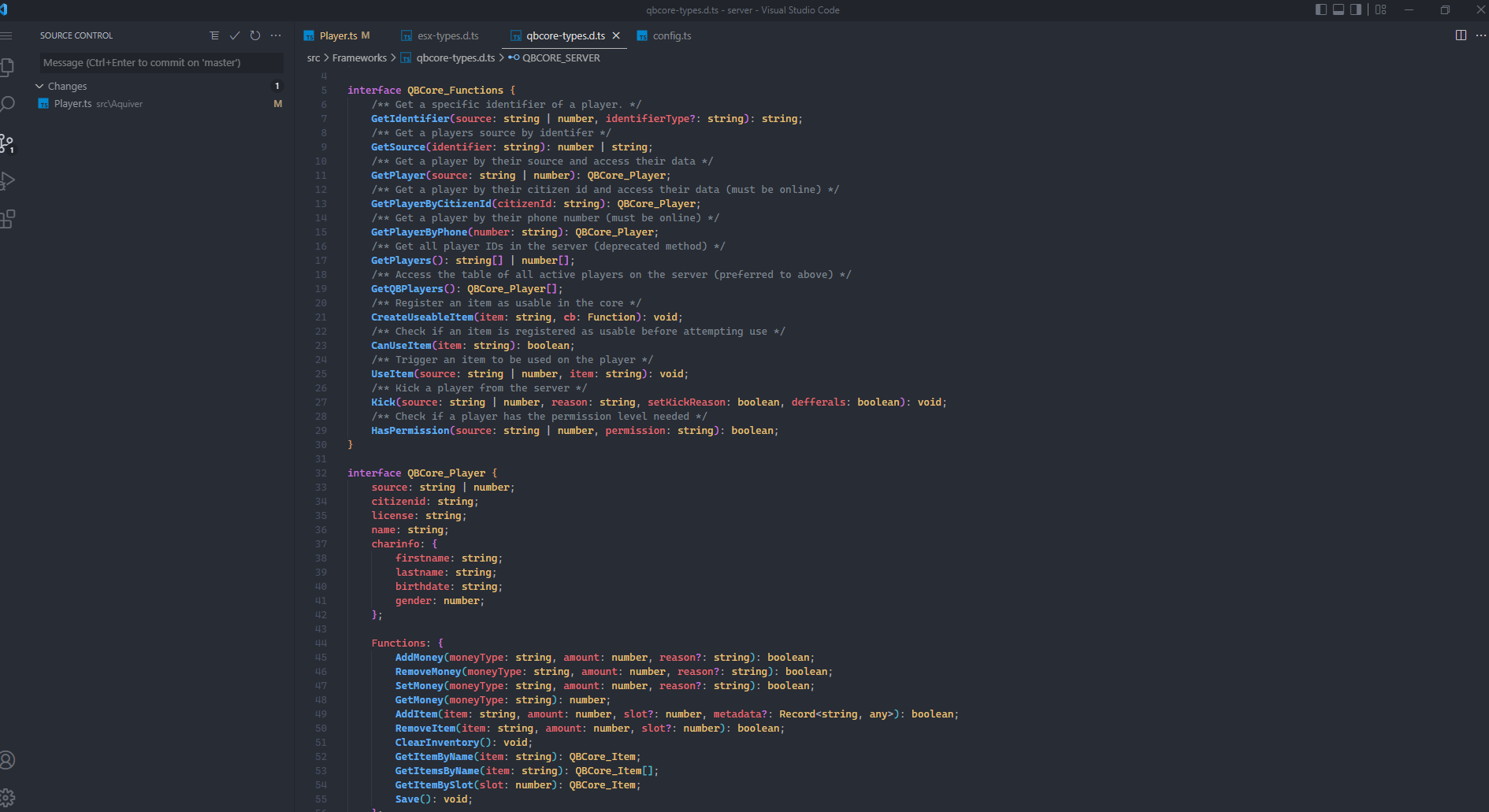Open the hamburger application menu

(x=6, y=35)
